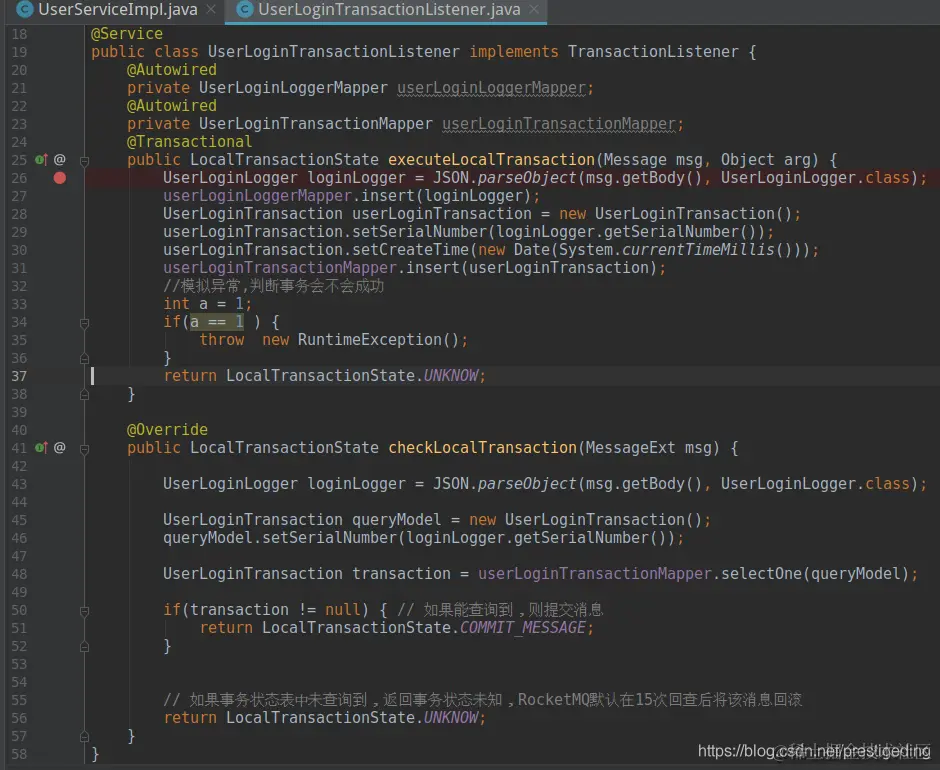Click the @Override annotation
The width and height of the screenshot is (940, 770).
point(167,430)
